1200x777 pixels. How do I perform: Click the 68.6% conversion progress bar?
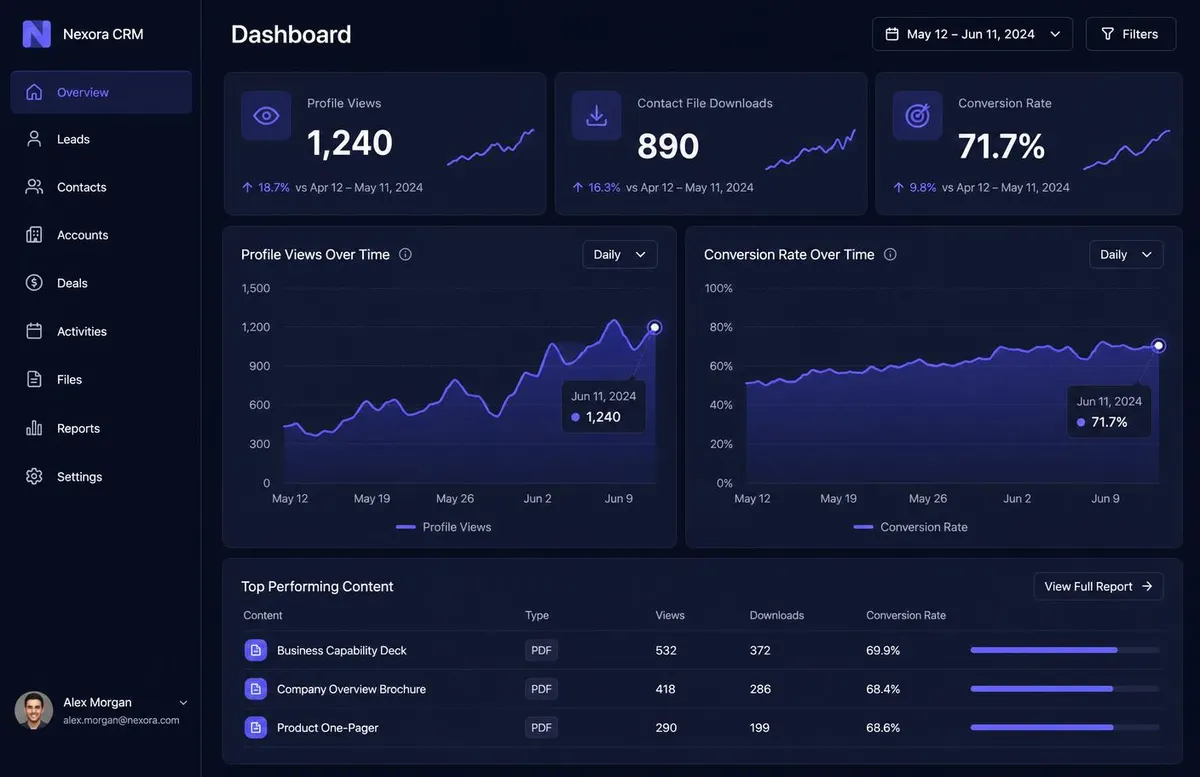1065,727
